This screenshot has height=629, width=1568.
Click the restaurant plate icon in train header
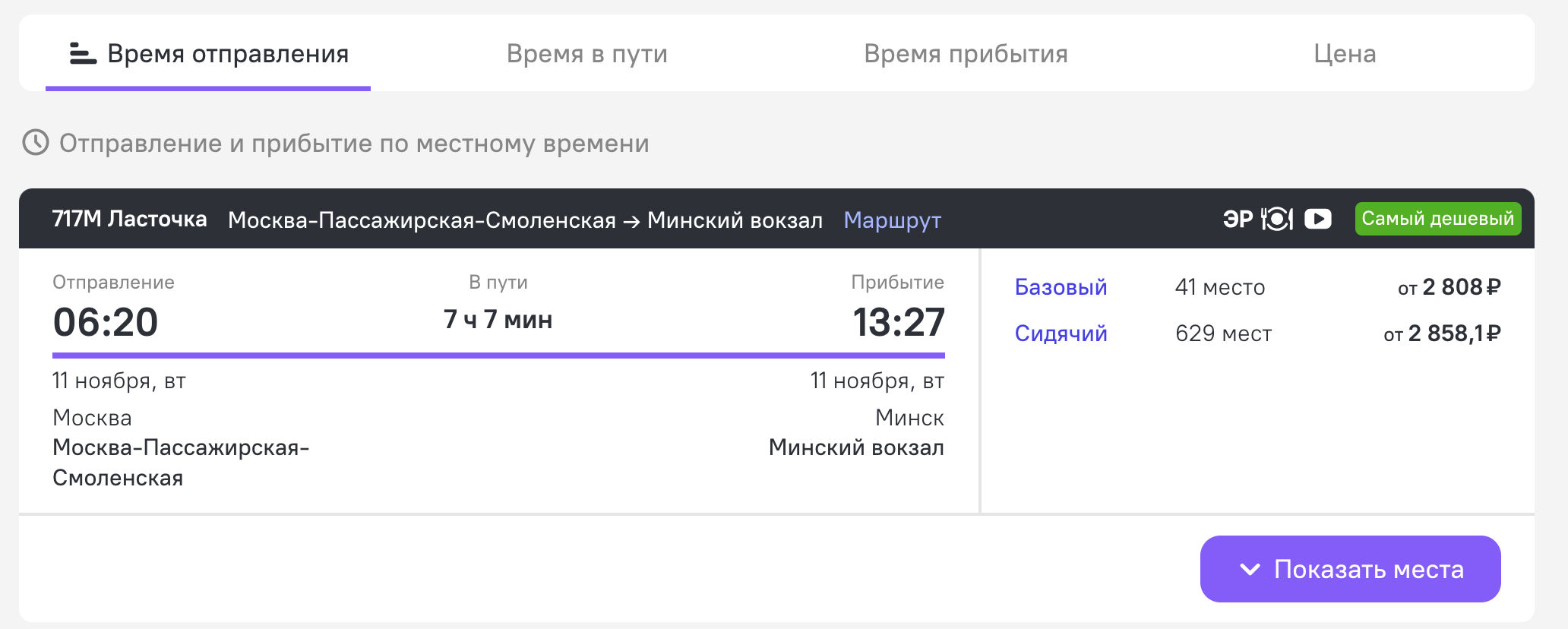click(x=1277, y=220)
